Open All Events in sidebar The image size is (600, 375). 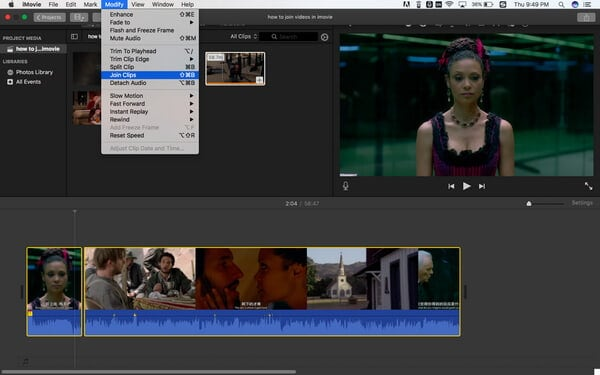[x=24, y=82]
